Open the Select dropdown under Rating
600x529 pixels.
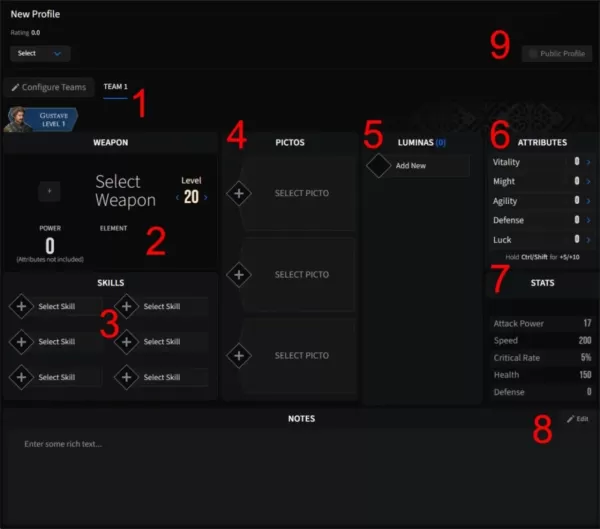41,53
